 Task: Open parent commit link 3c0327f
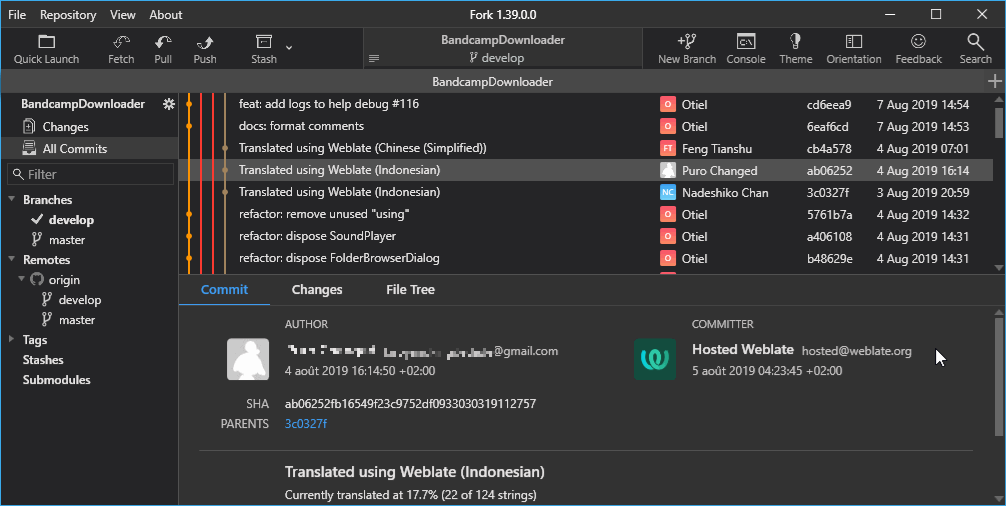coord(305,424)
